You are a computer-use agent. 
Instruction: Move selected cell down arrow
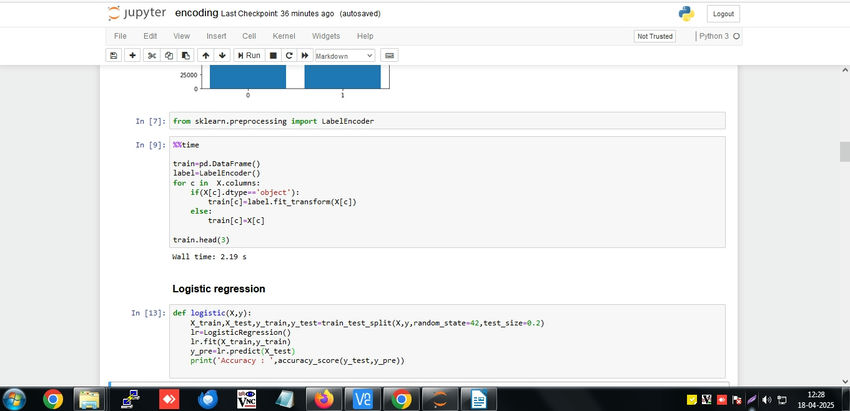point(222,55)
